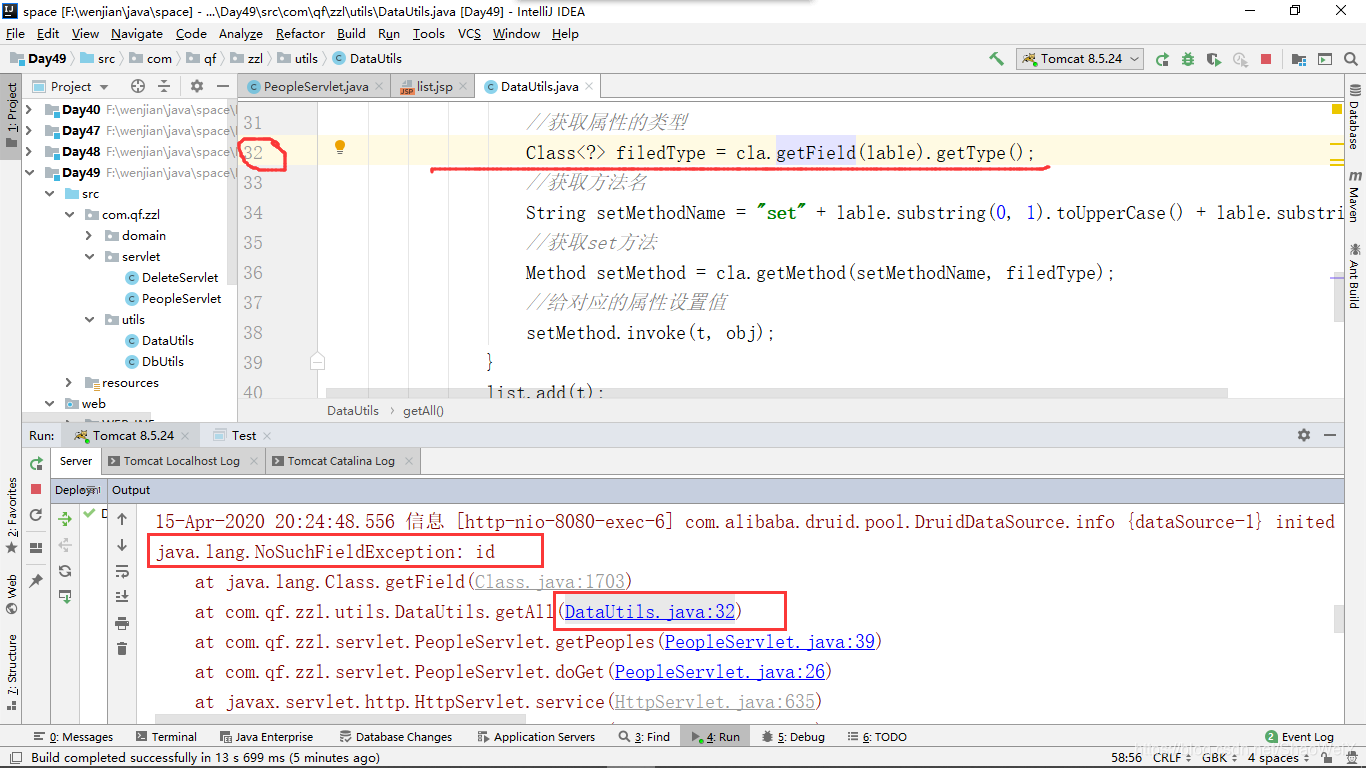
Task: Click the Rerun icon in the top toolbar
Action: 1162,59
